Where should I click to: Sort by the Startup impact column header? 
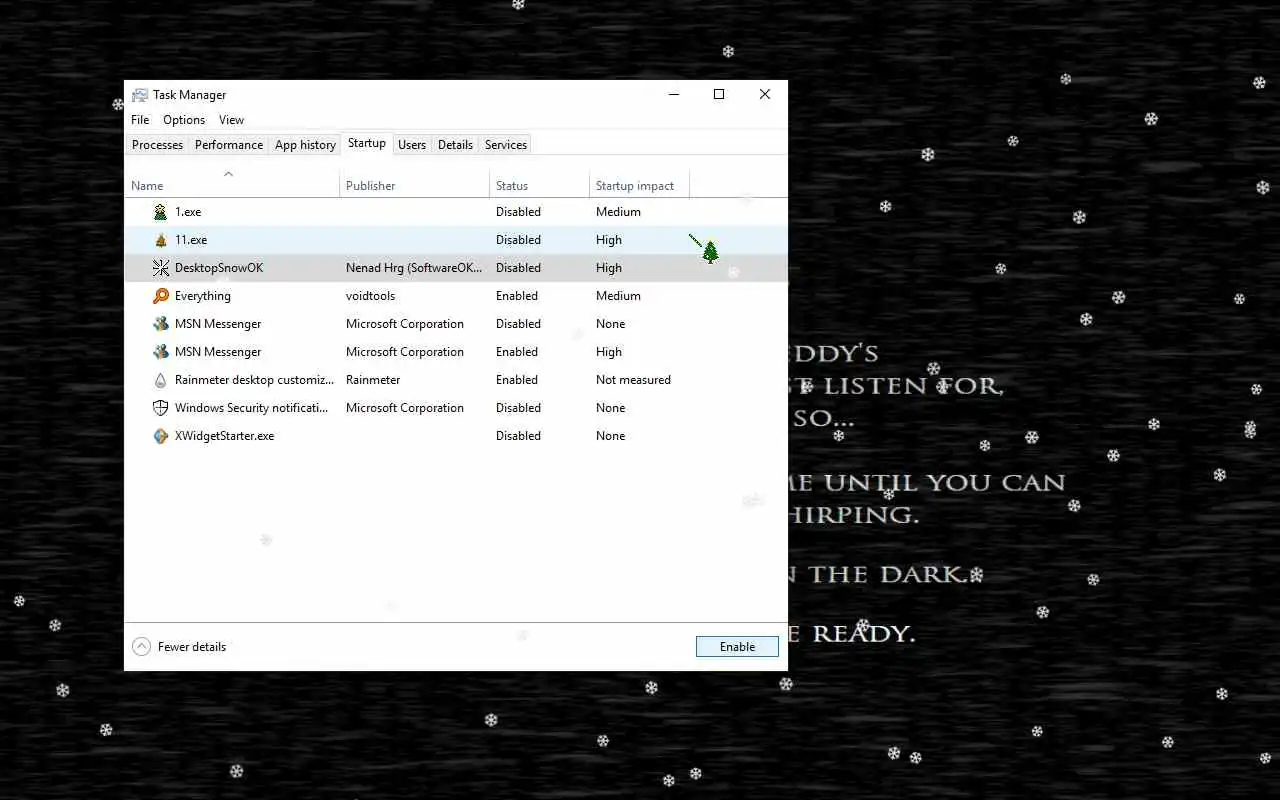click(x=640, y=186)
